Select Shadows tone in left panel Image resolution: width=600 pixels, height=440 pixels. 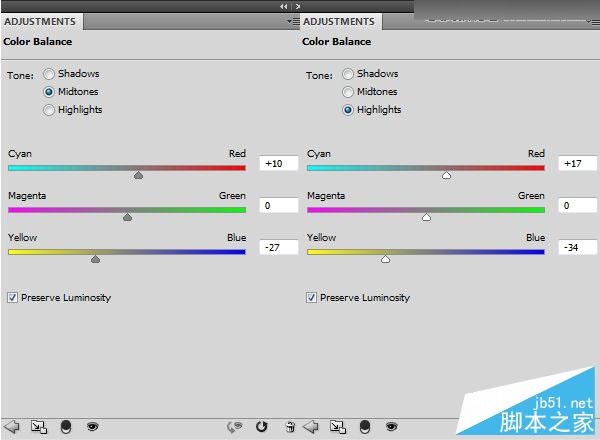click(x=49, y=74)
